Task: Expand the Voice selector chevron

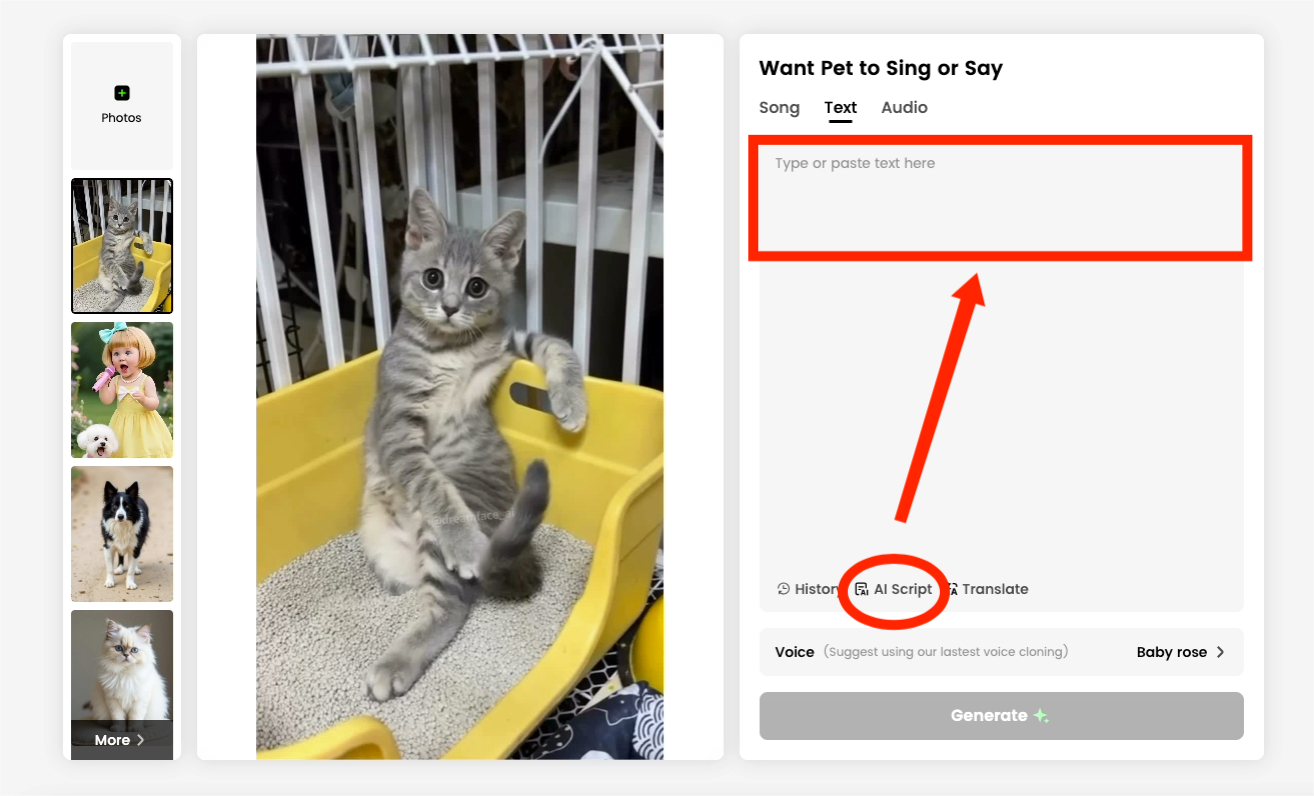Action: pyautogui.click(x=1220, y=652)
